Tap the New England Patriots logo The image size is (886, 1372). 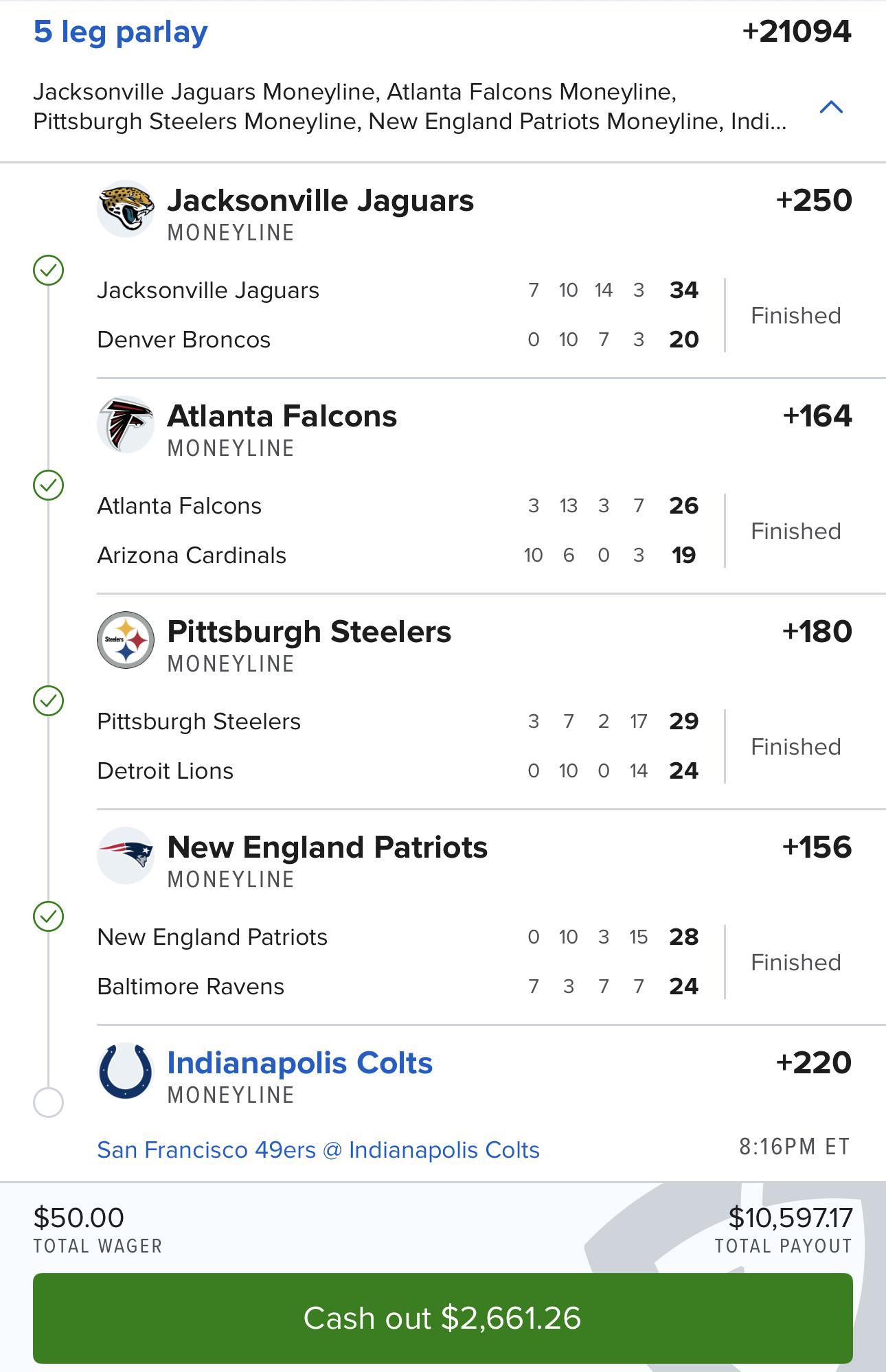point(126,856)
